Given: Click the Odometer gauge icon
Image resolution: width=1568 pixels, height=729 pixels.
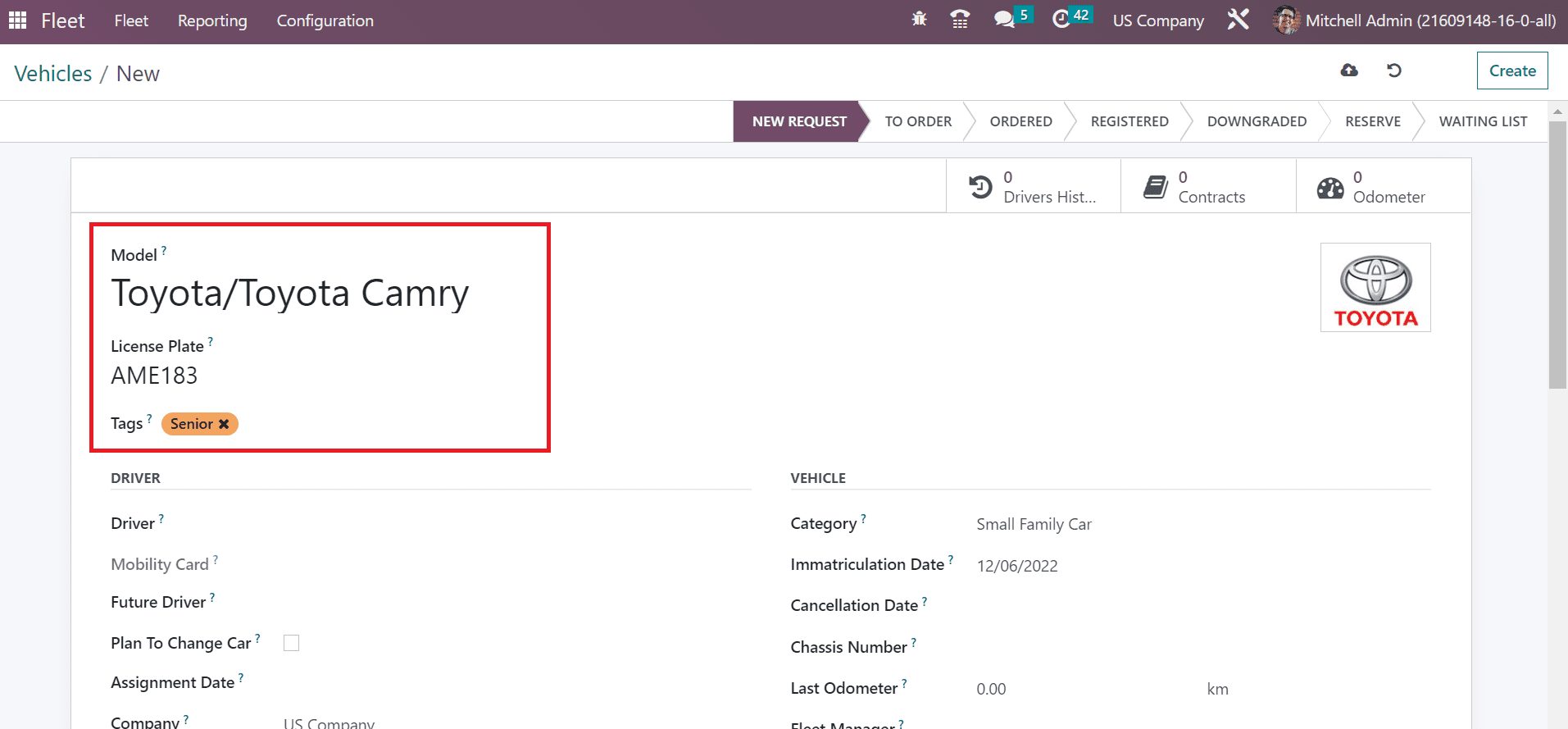Looking at the screenshot, I should 1330,189.
